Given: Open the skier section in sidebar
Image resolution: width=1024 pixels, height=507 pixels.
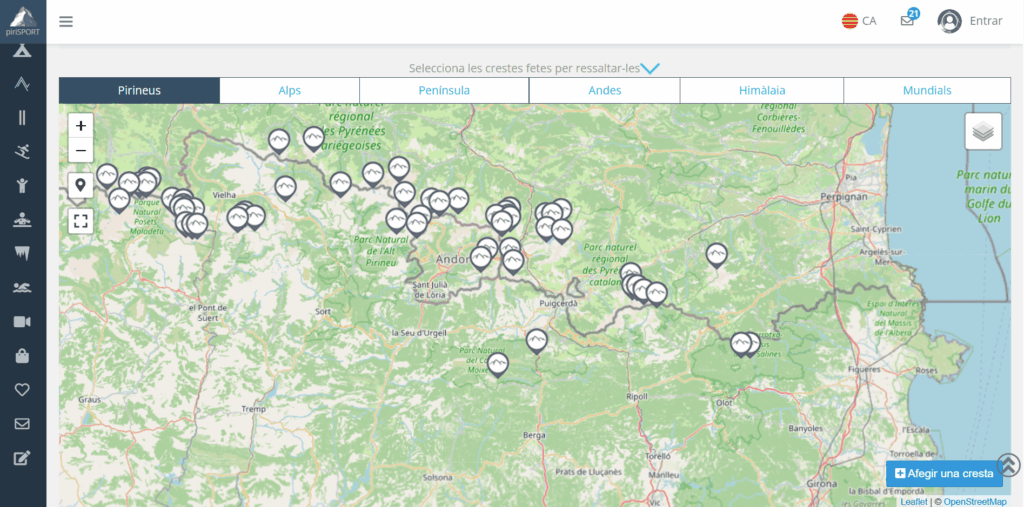Looking at the screenshot, I should coord(22,152).
